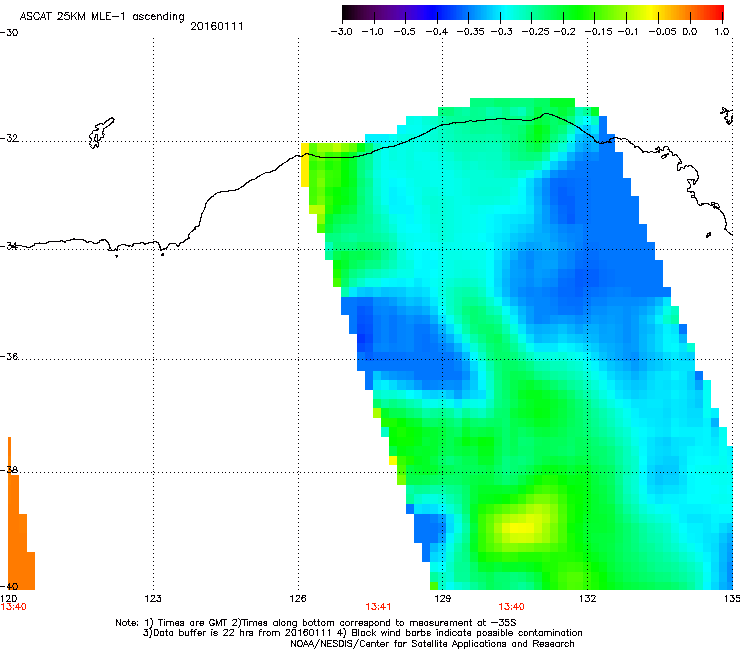This screenshot has height=650, width=740.
Task: Click the red 13:40 time stamp below 129-132
Action: coord(511,607)
